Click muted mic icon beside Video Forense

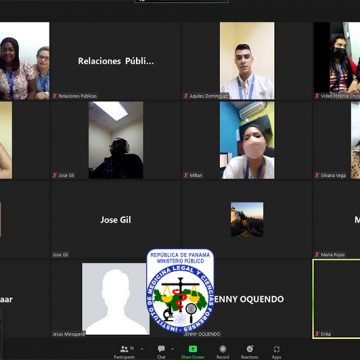(x=317, y=96)
